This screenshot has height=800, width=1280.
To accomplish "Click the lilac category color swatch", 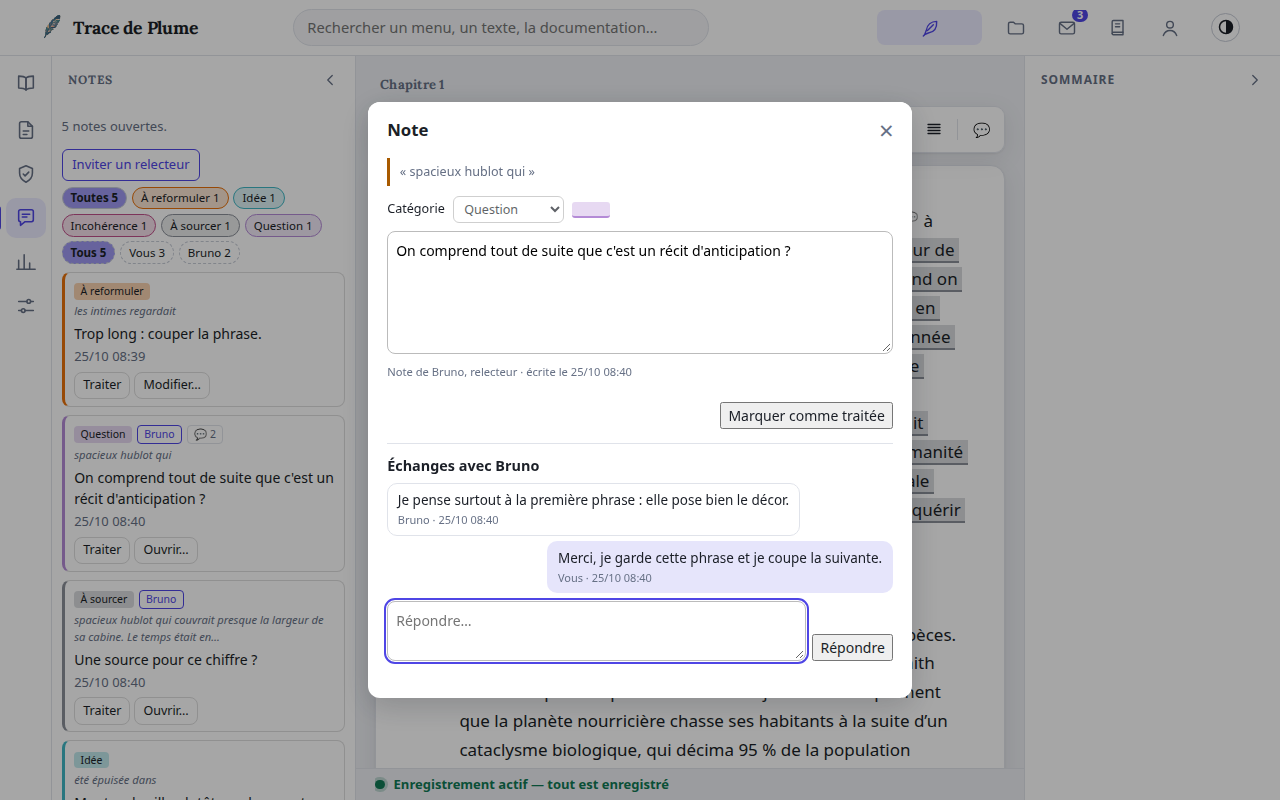I will pyautogui.click(x=591, y=210).
